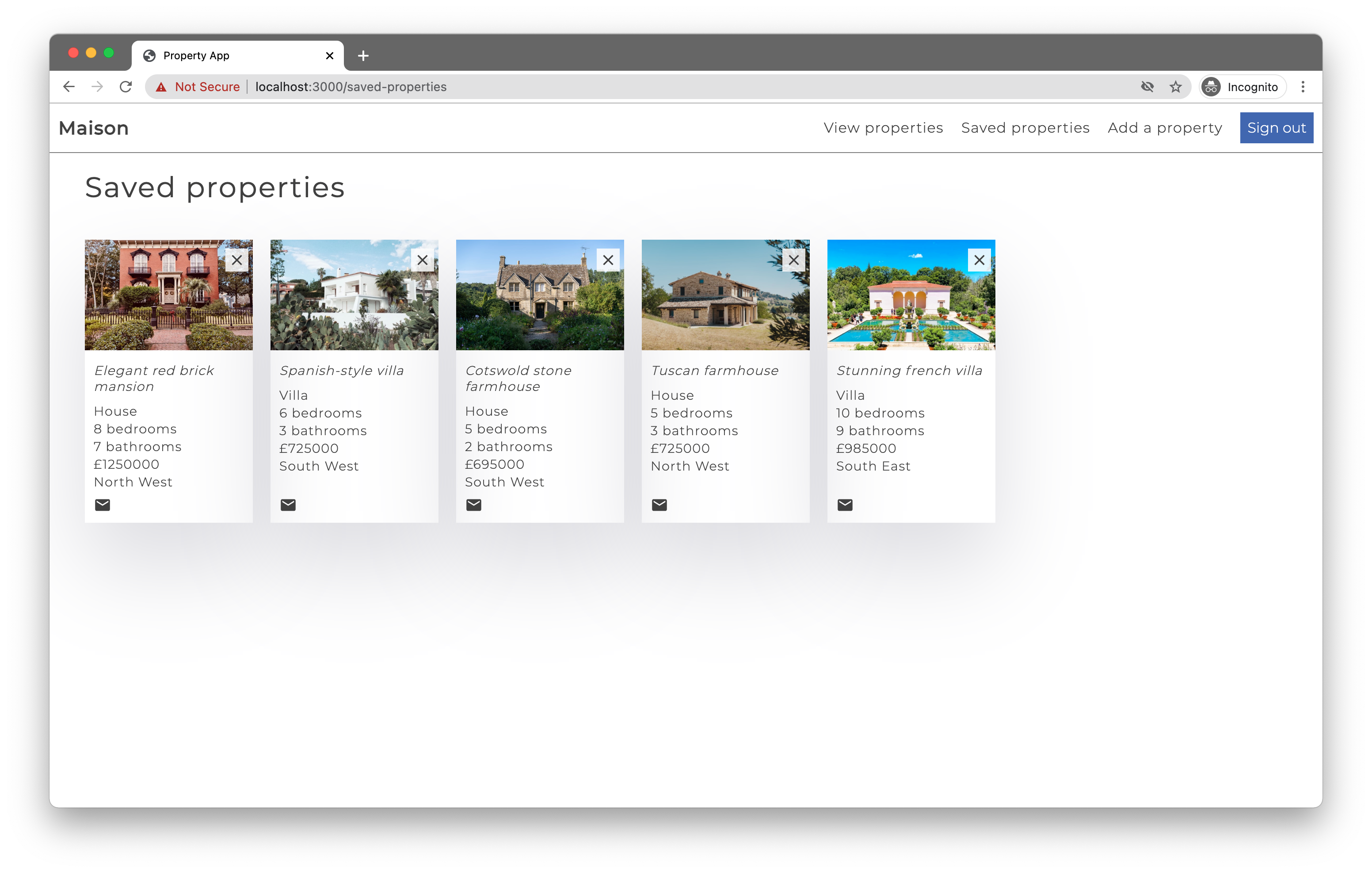Send email for Stunning french villa

[x=845, y=505]
